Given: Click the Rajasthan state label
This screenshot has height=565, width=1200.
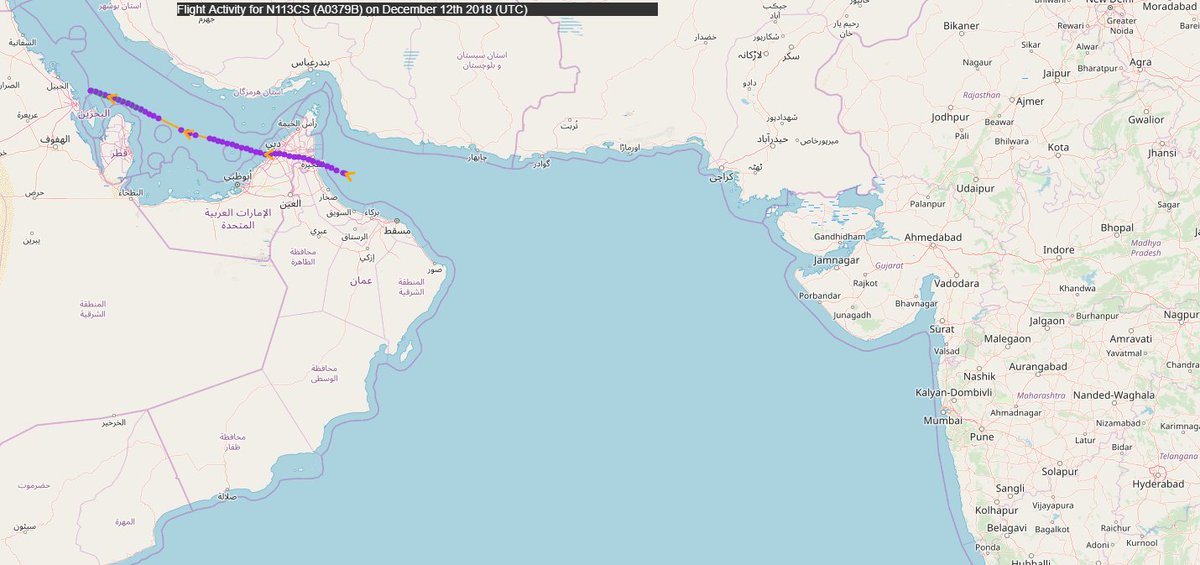Looking at the screenshot, I should pyautogui.click(x=981, y=95).
